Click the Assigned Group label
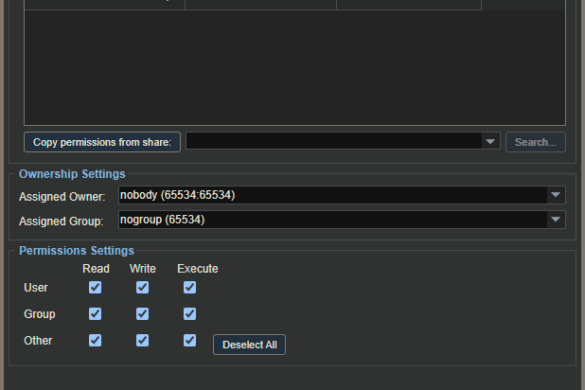Viewport: 585px width, 390px height. point(61,221)
